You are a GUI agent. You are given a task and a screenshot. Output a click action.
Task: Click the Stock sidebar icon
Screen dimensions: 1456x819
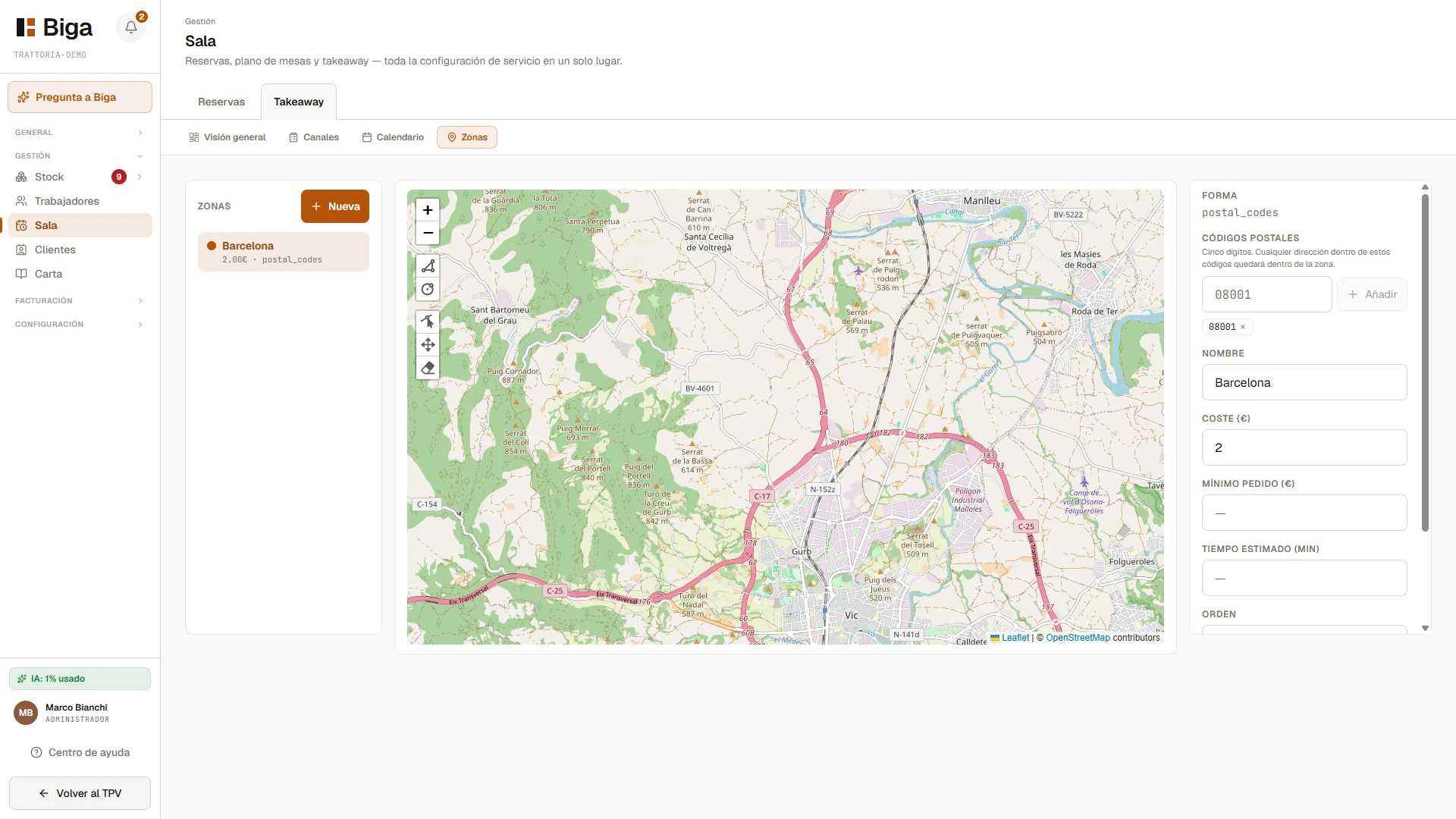(x=21, y=177)
